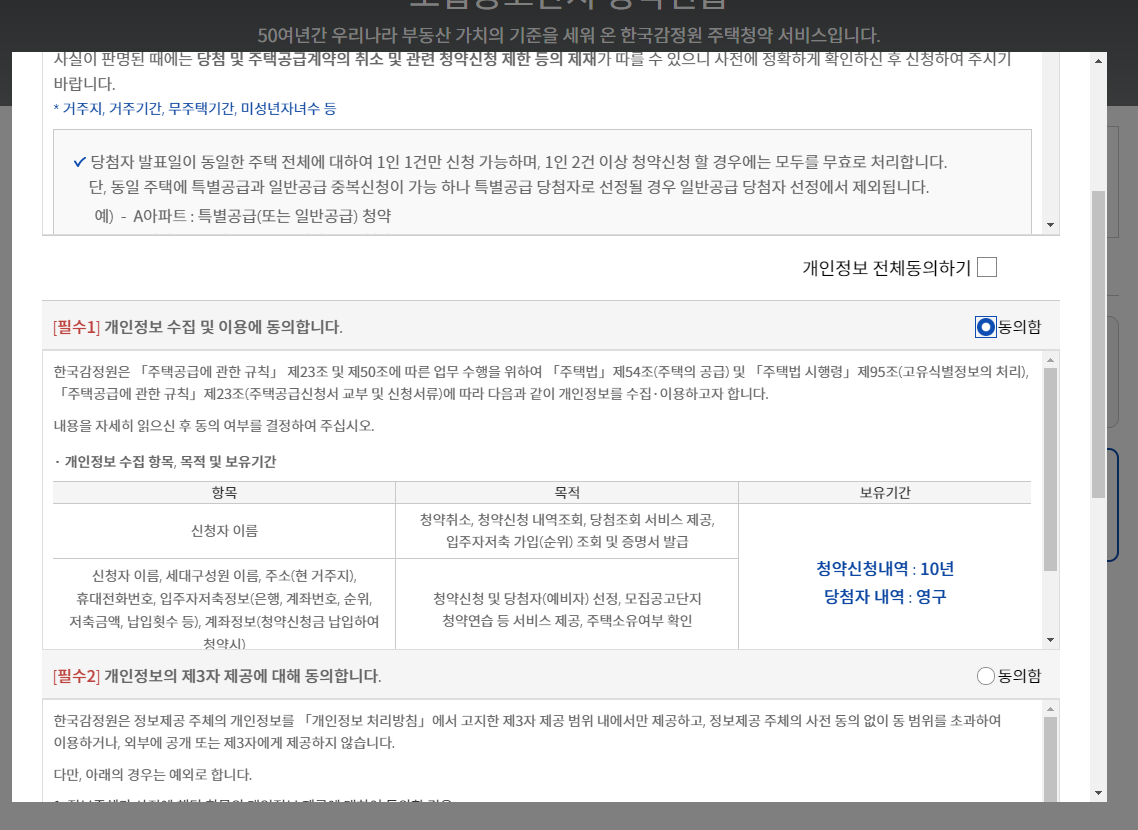Select 동의함 radio for 필수2 제3자 제공
The height and width of the screenshot is (830, 1138).
point(986,676)
